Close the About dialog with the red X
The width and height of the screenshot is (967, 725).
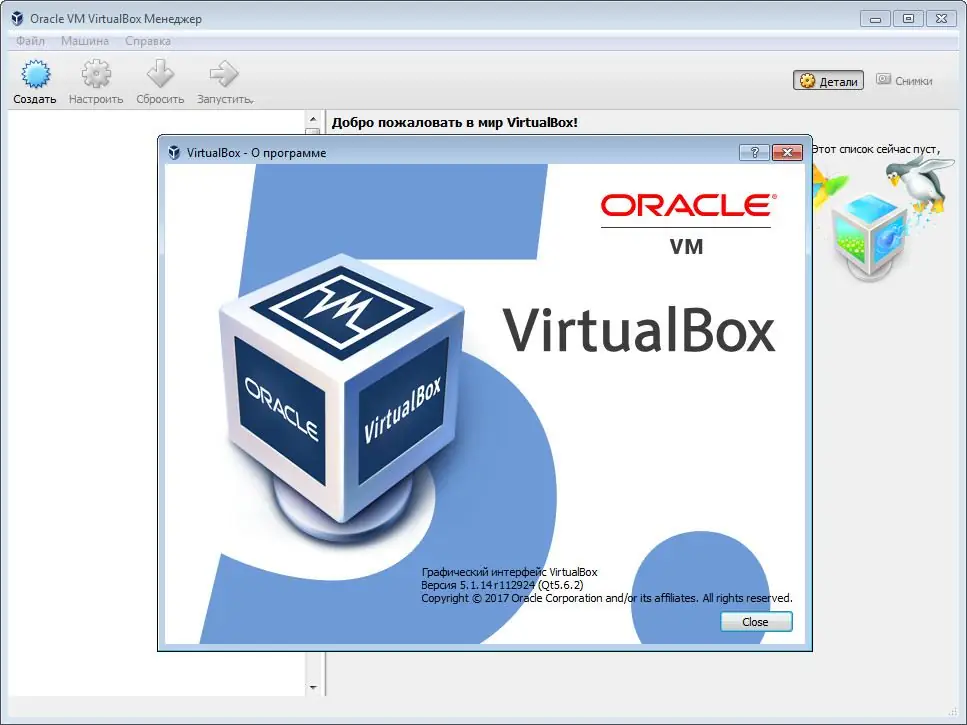point(787,152)
